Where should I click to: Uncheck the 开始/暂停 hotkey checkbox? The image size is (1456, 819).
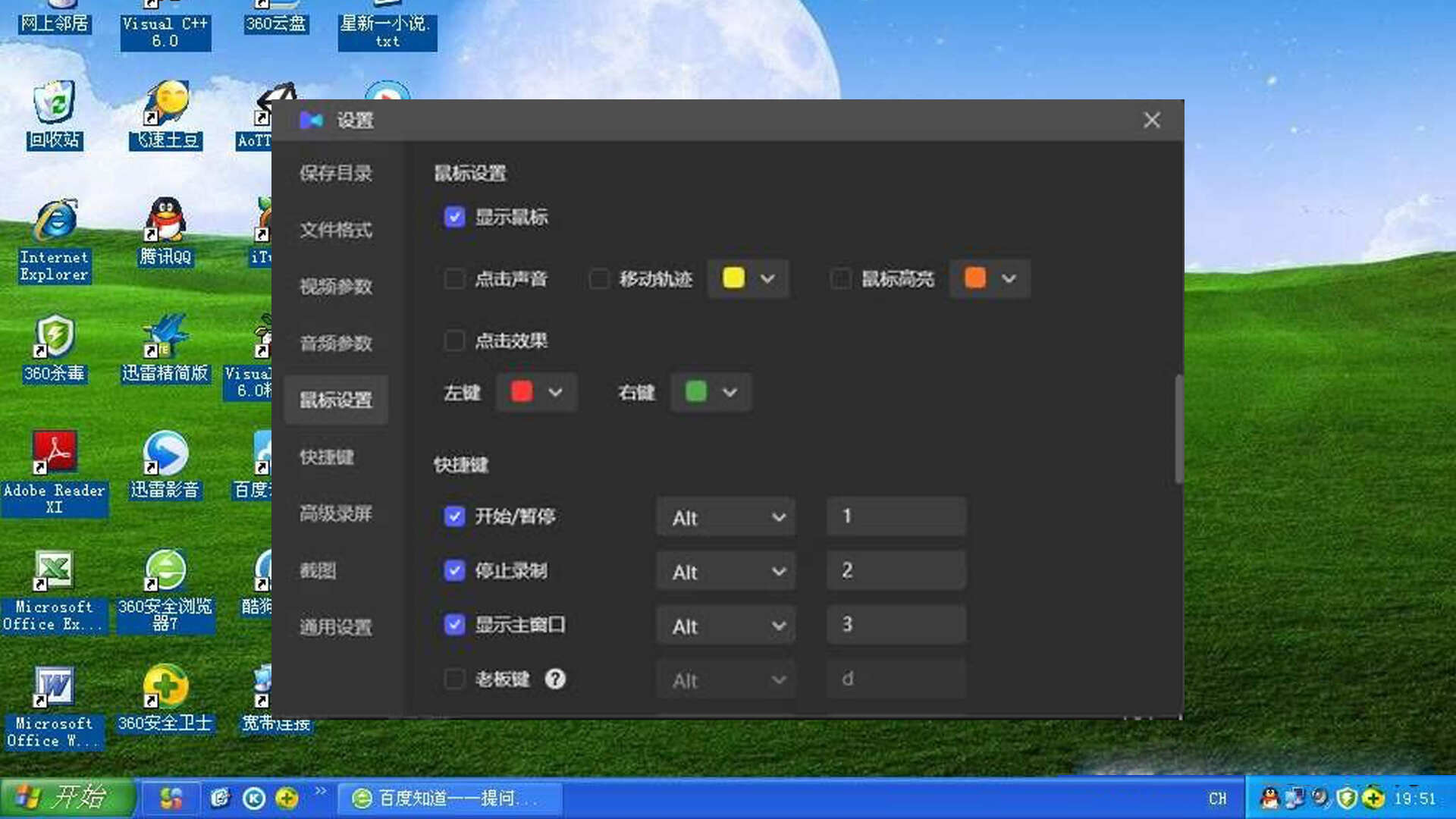click(454, 516)
